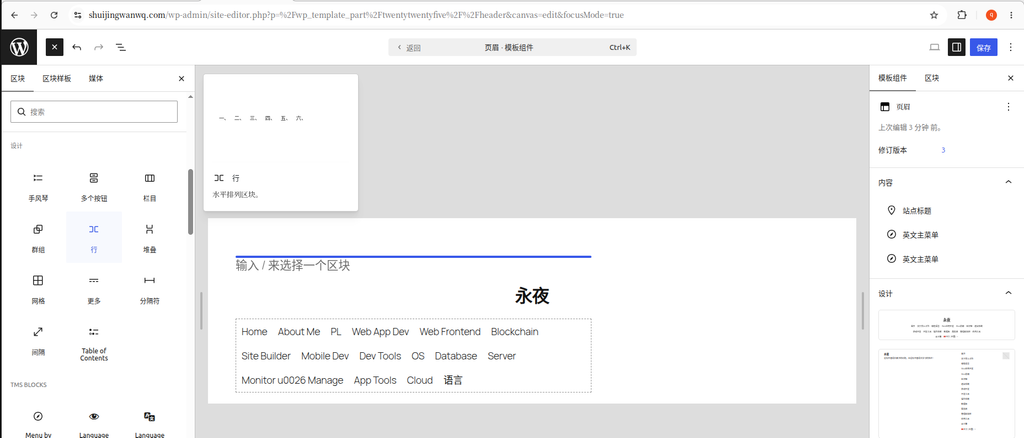Switch to the 区块样板 patterns tab

(57, 78)
